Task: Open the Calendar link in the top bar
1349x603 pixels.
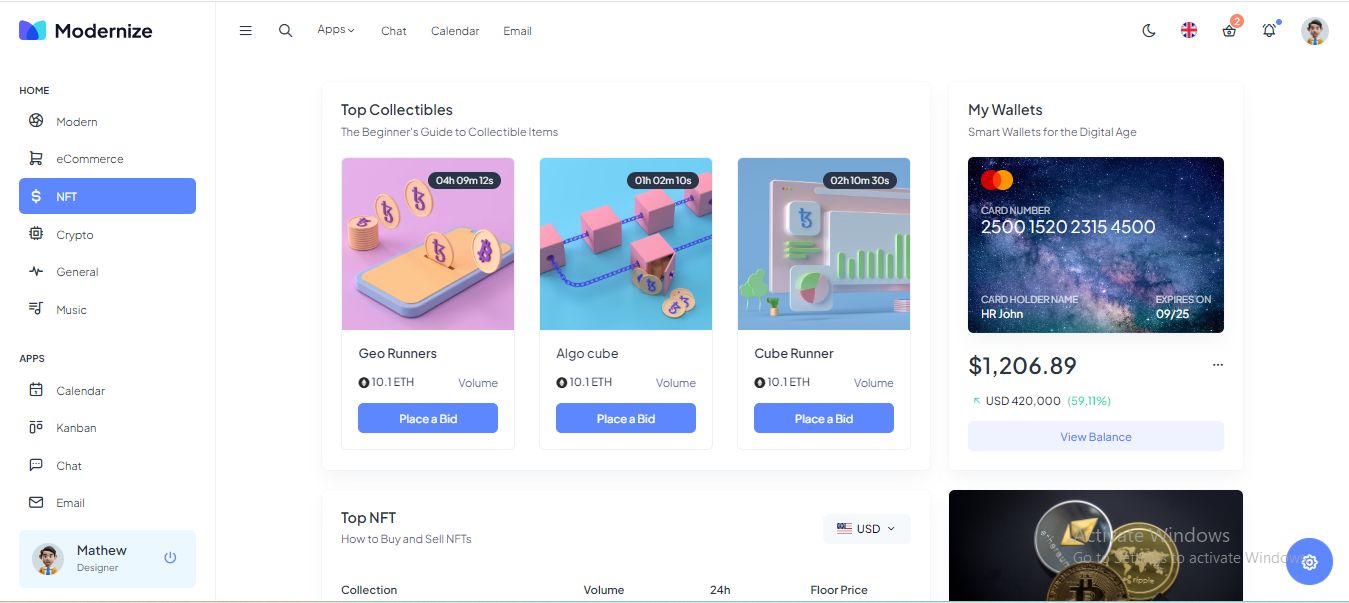Action: point(455,31)
